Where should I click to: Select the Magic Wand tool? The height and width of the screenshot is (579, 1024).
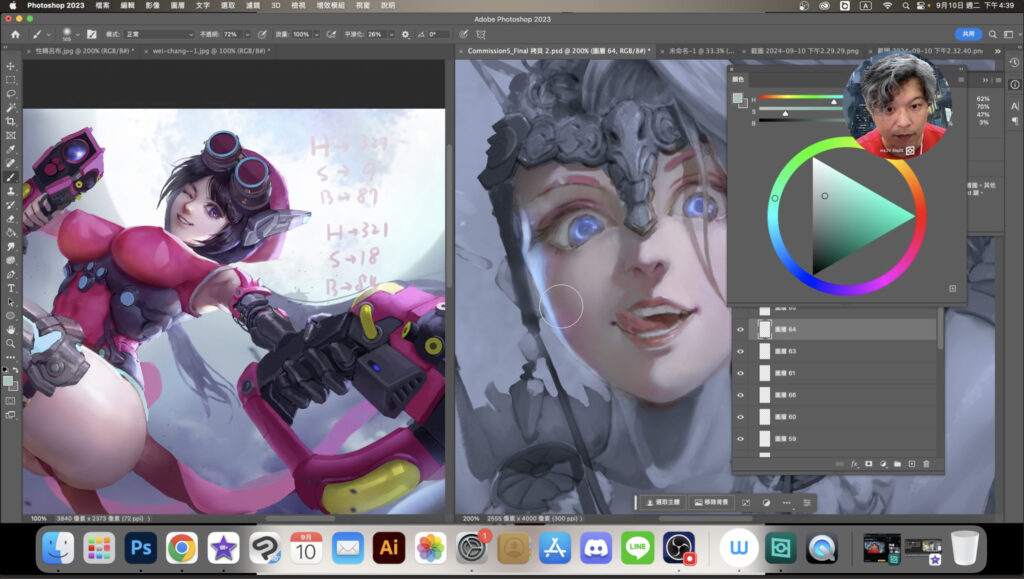click(x=11, y=107)
